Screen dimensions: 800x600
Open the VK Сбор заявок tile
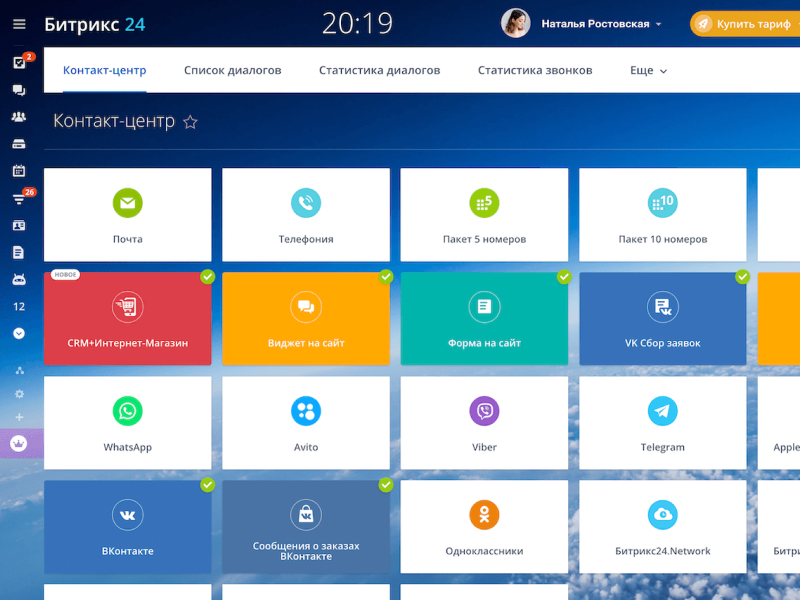click(663, 319)
